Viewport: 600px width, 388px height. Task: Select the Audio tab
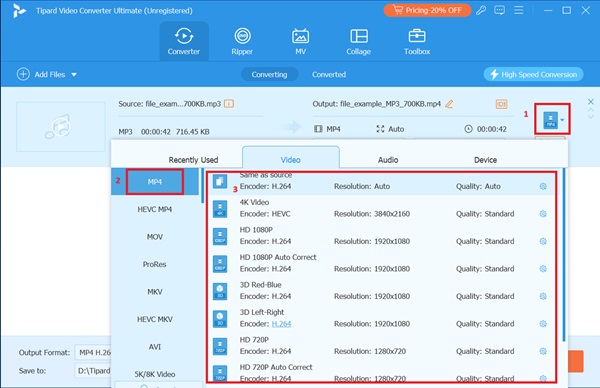(388, 160)
